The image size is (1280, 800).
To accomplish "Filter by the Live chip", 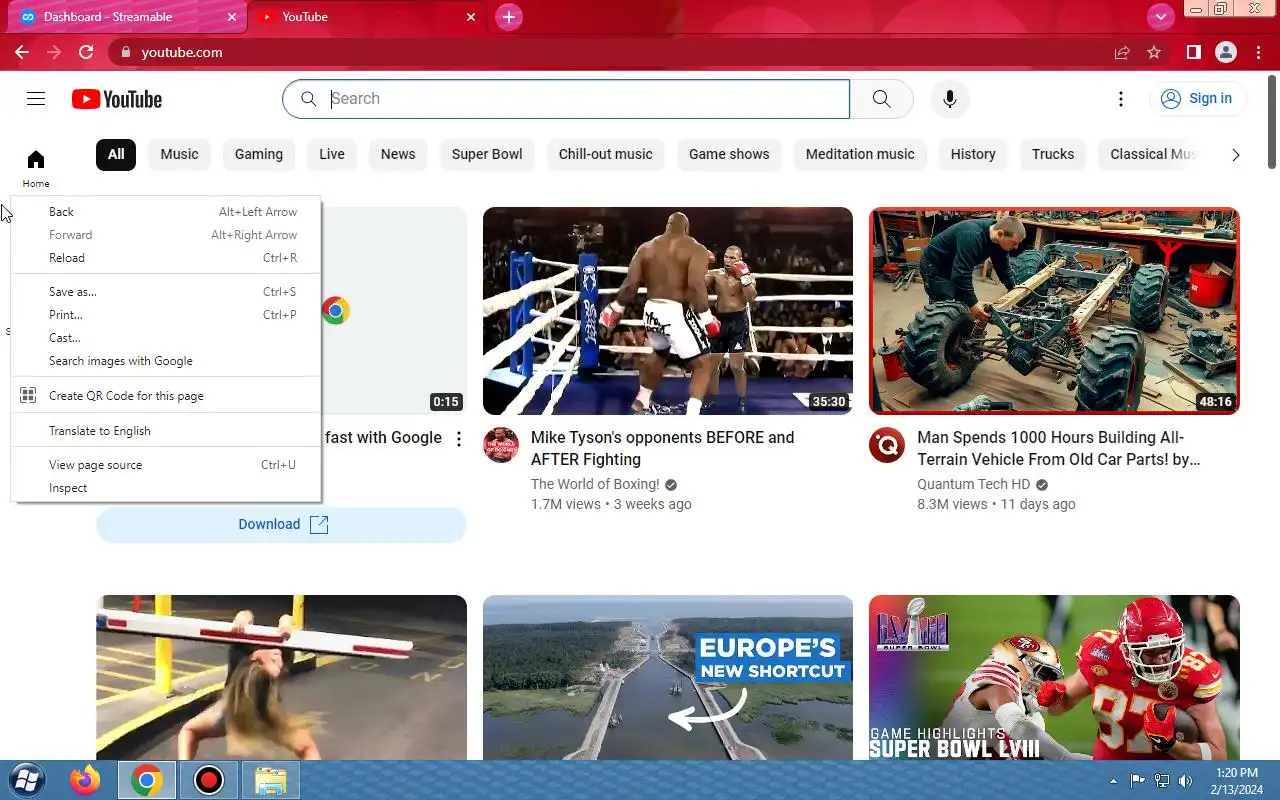I will [332, 154].
